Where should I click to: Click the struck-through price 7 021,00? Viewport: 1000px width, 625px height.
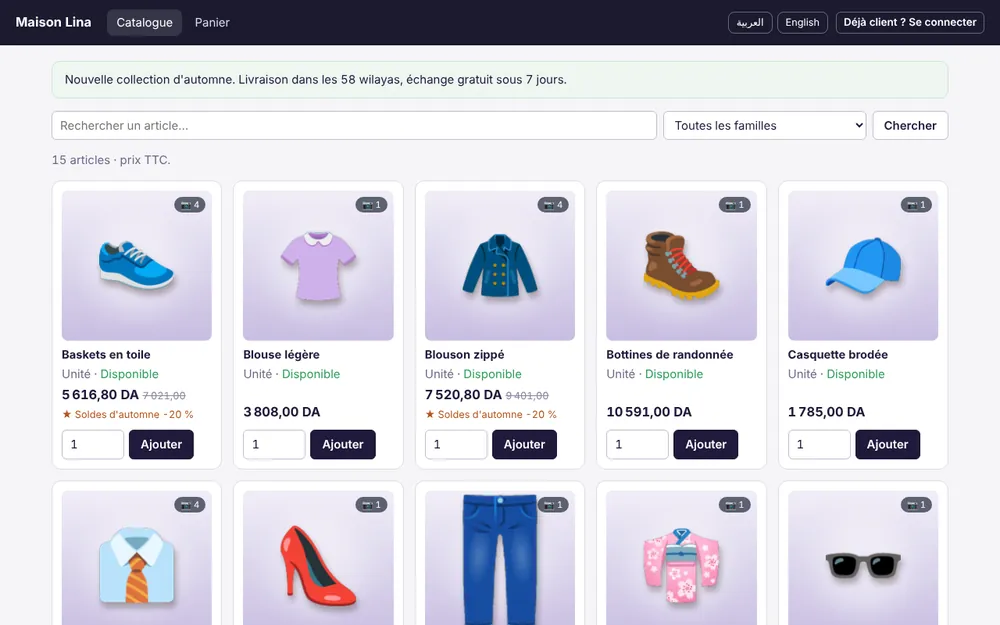pyautogui.click(x=164, y=395)
